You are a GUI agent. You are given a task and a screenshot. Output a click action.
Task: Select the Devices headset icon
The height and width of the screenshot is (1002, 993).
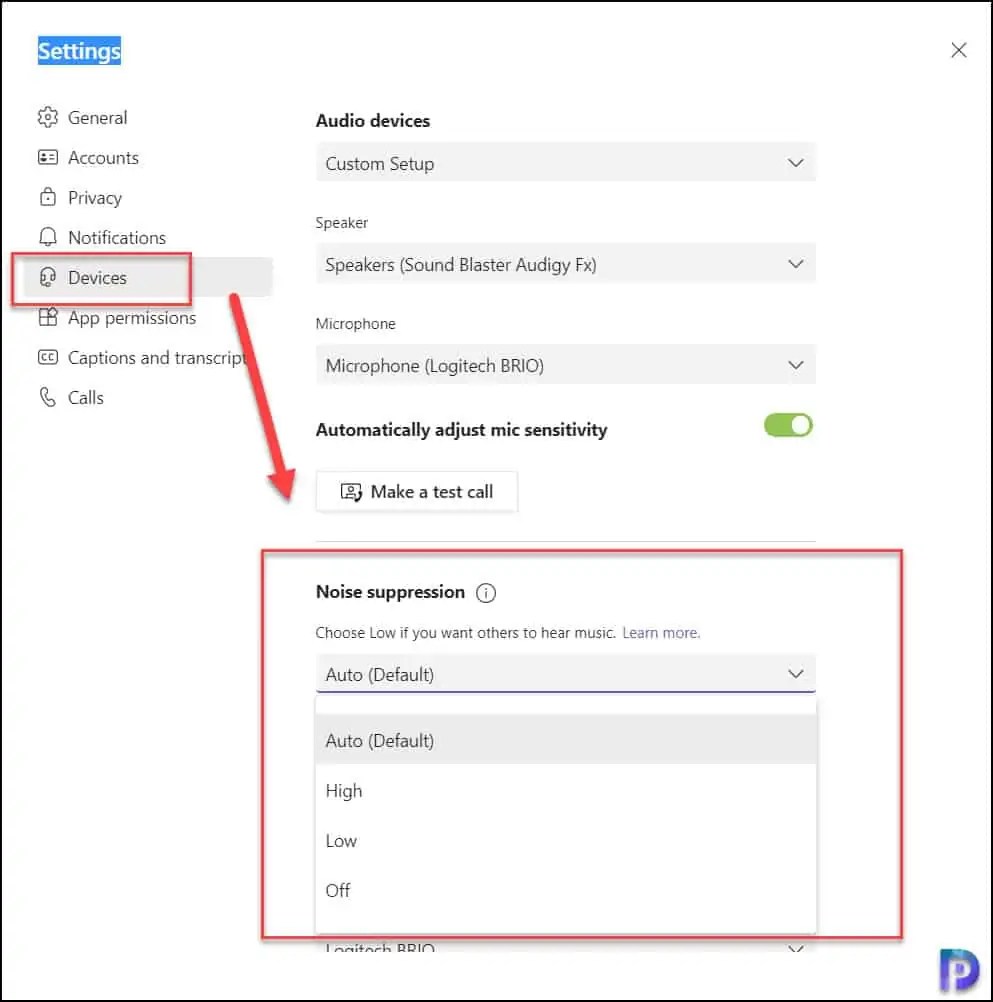coord(47,277)
